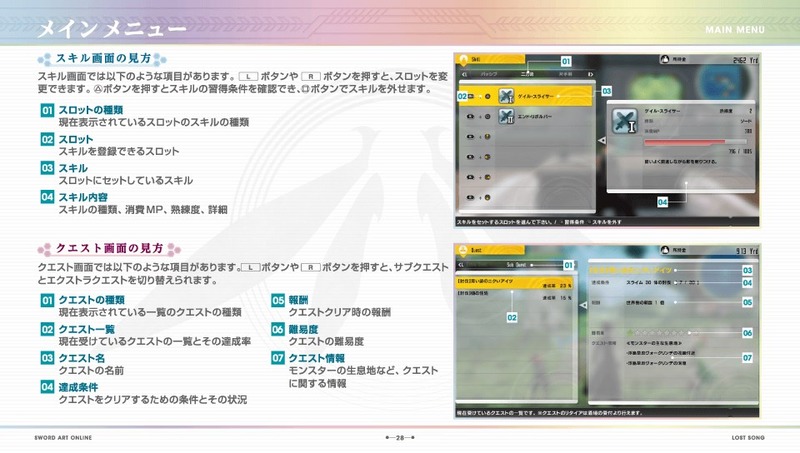
Task: Click the MAIN MENU header label
Action: 735,30
